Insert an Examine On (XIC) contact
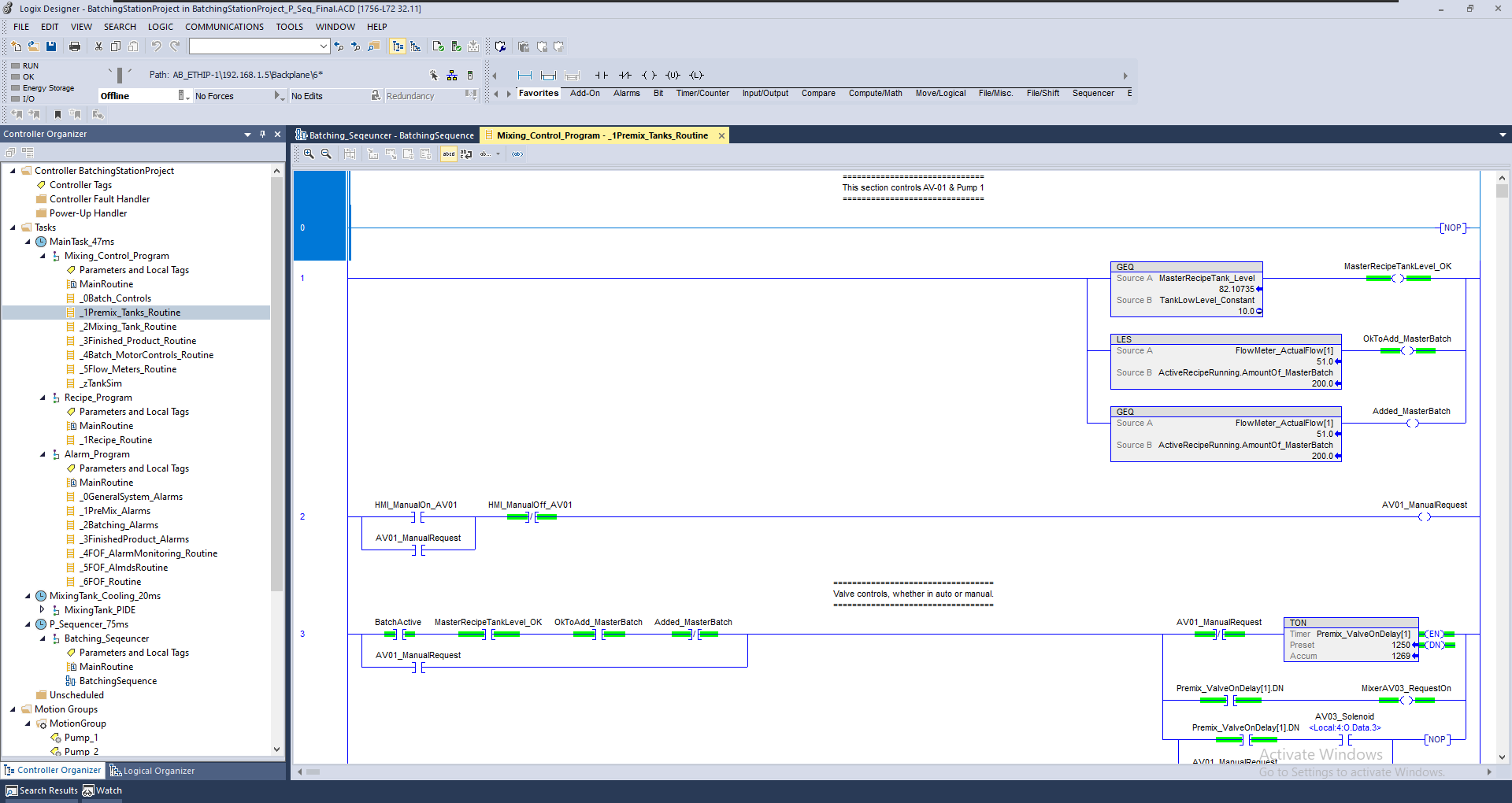The height and width of the screenshot is (803, 1512). pyautogui.click(x=602, y=76)
